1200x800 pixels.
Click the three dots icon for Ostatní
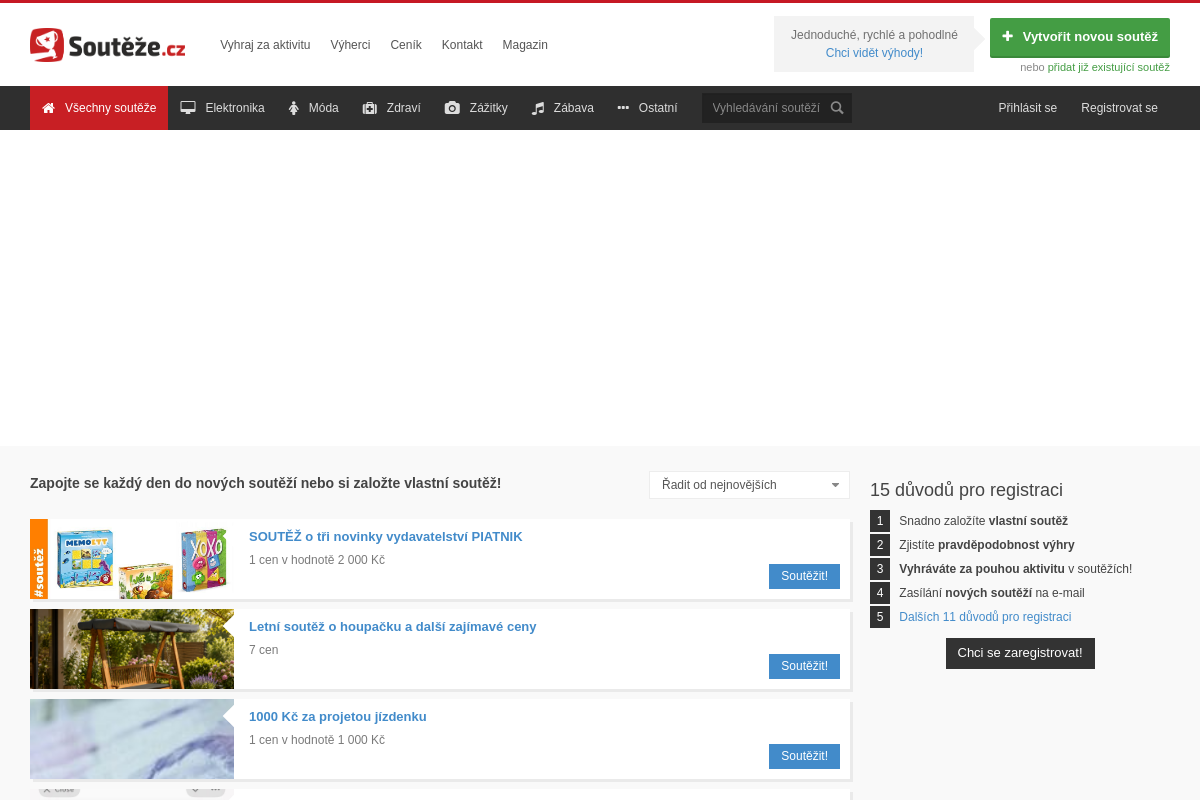click(x=623, y=108)
